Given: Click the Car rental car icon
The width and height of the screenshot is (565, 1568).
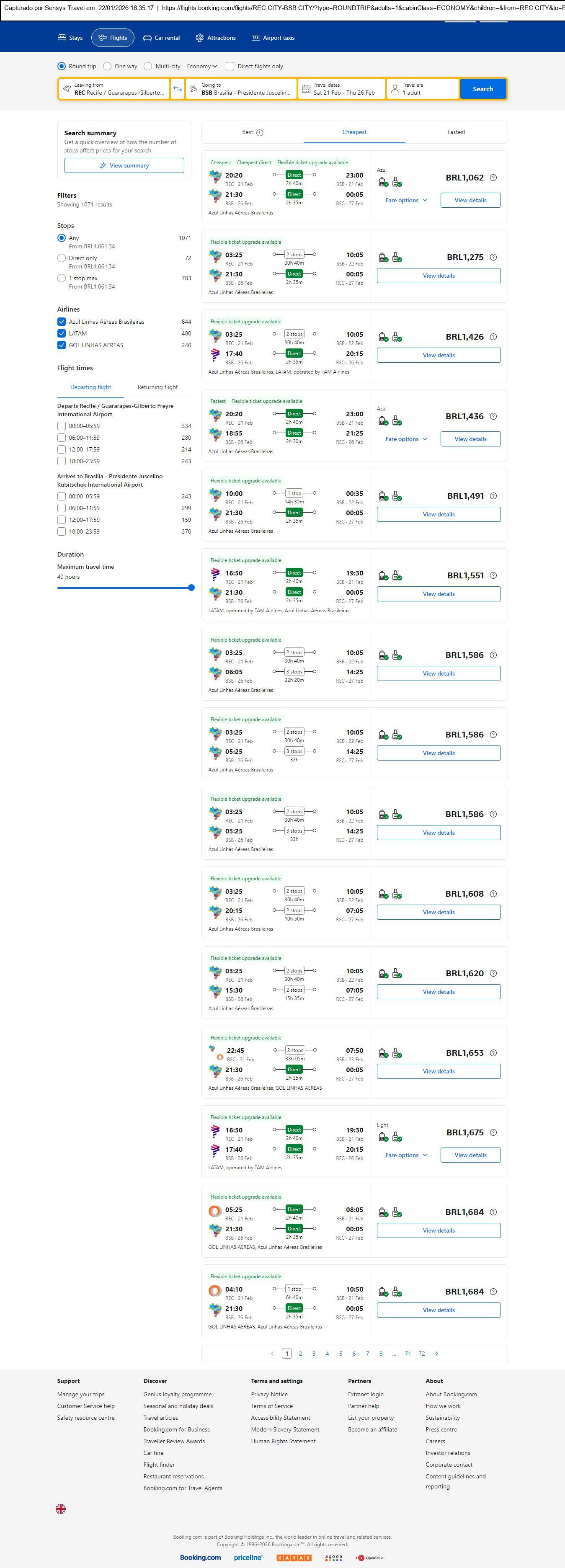Looking at the screenshot, I should coord(147,38).
